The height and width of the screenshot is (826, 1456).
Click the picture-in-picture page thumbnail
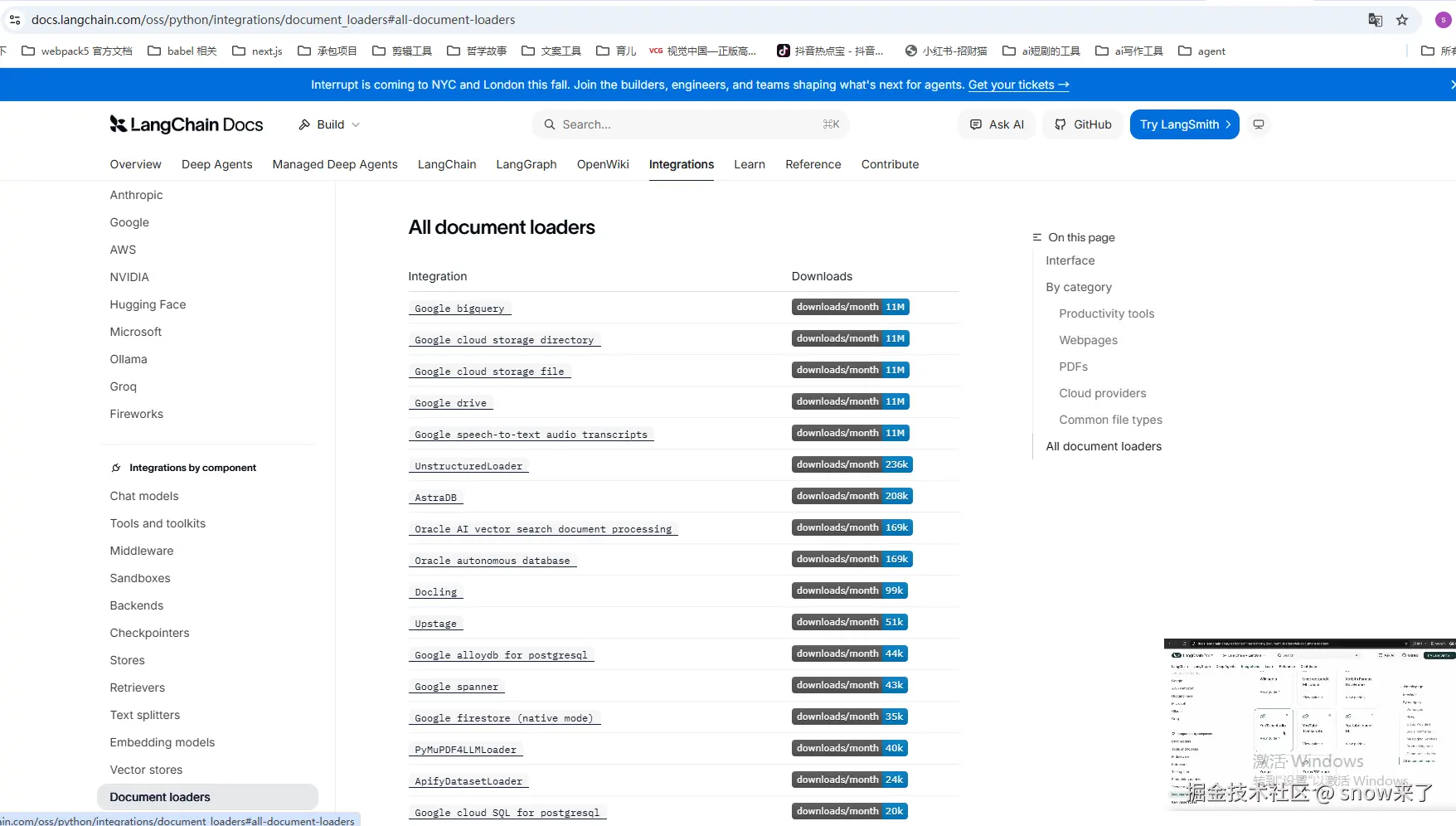pos(1310,724)
